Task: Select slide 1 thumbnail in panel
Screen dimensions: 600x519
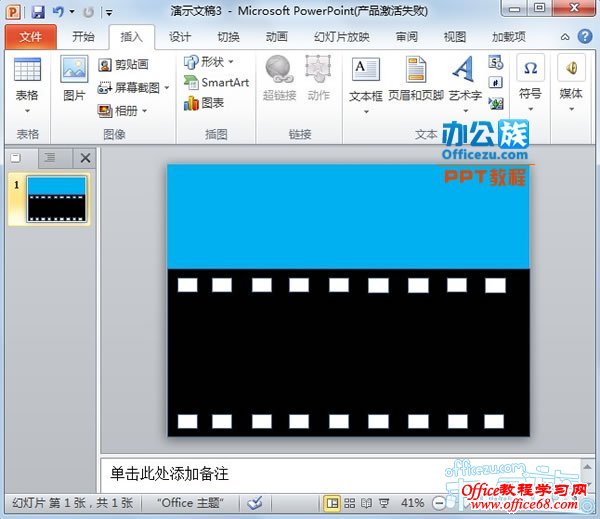Action: coord(56,198)
